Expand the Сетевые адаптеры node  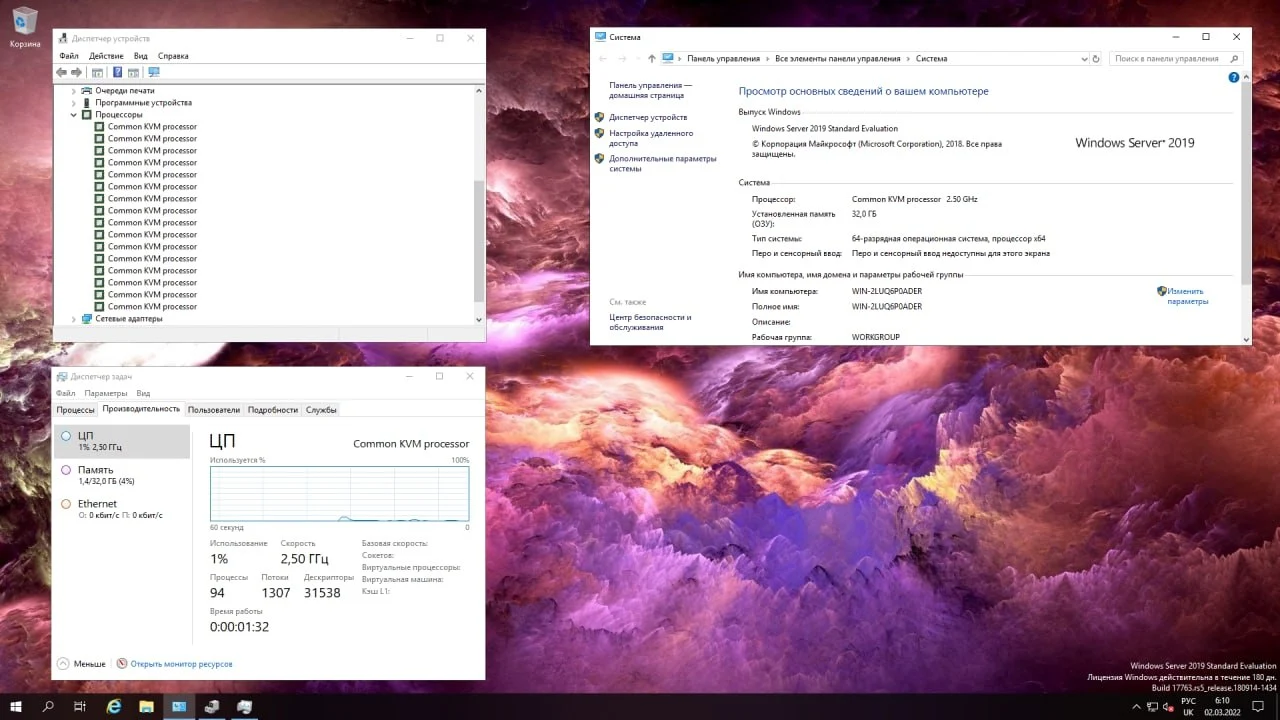tap(74, 318)
